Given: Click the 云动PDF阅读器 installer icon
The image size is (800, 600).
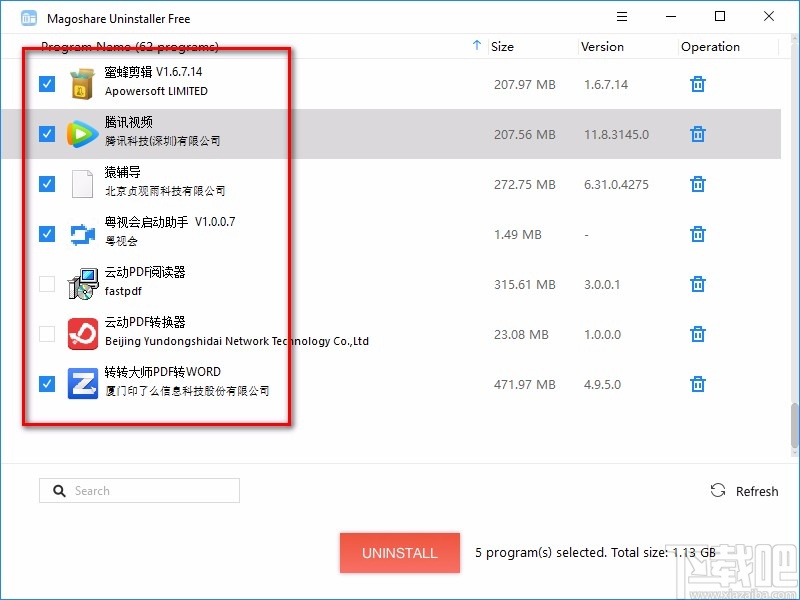Looking at the screenshot, I should pos(83,284).
